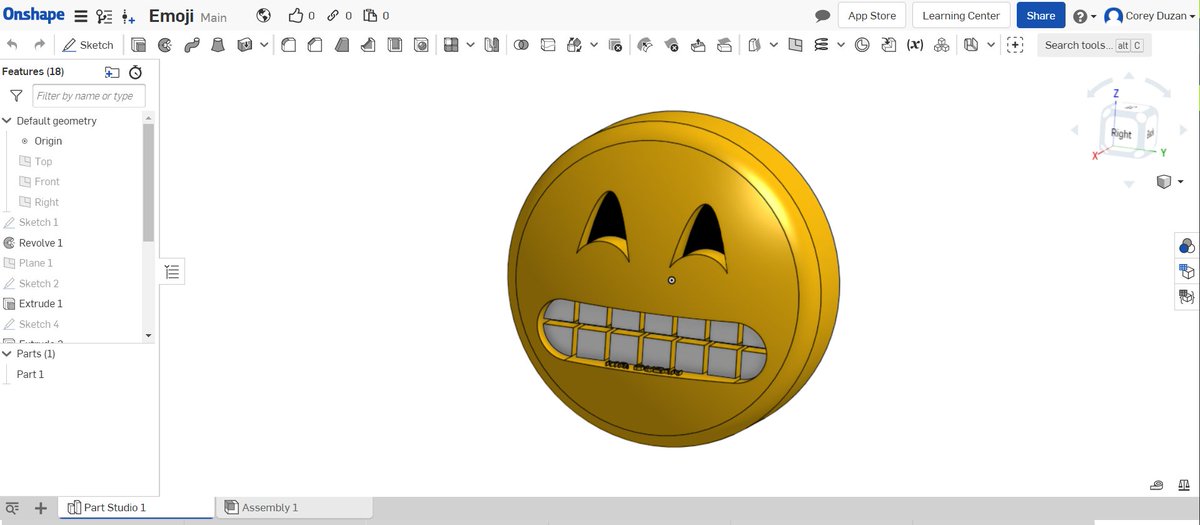1200x525 pixels.
Task: Open the Help menu dropdown
Action: (x=1084, y=16)
